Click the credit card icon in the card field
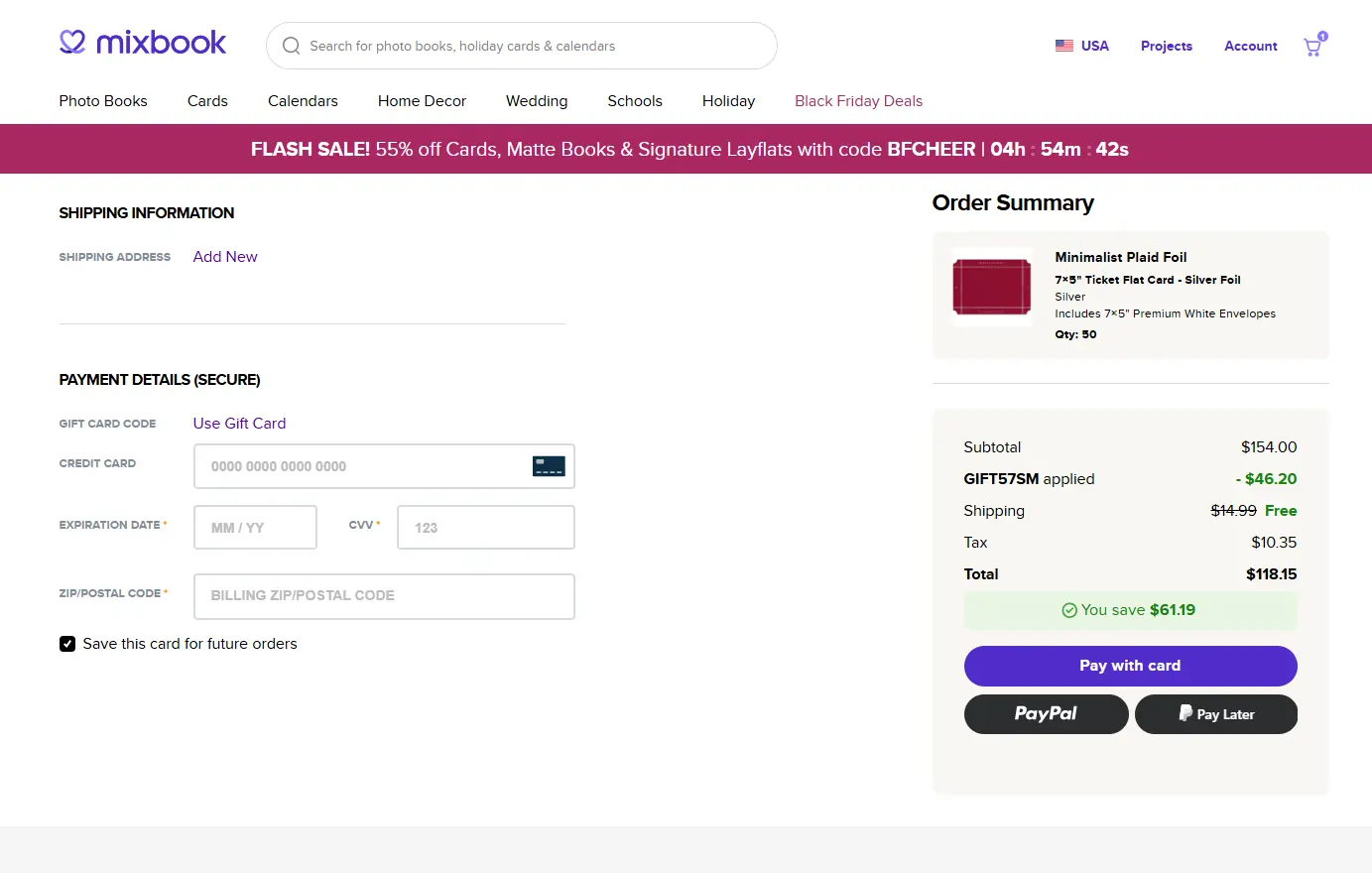 (549, 466)
